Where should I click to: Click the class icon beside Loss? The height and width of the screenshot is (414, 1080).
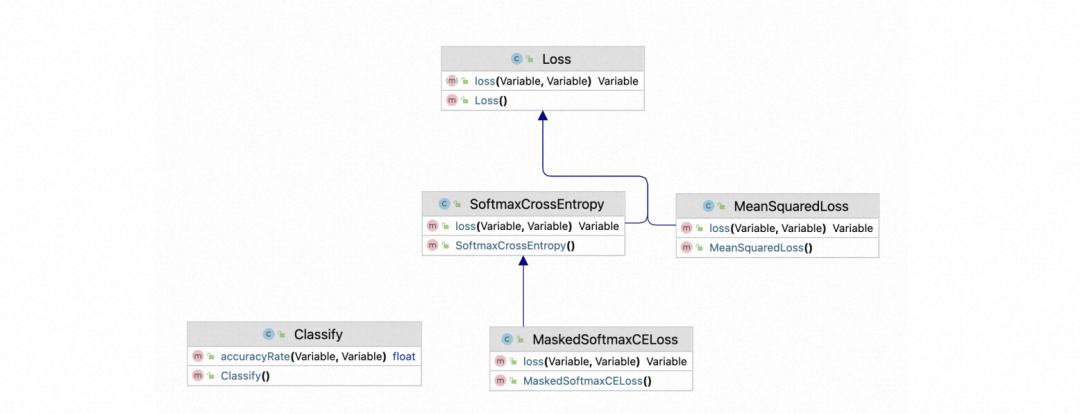coord(516,59)
